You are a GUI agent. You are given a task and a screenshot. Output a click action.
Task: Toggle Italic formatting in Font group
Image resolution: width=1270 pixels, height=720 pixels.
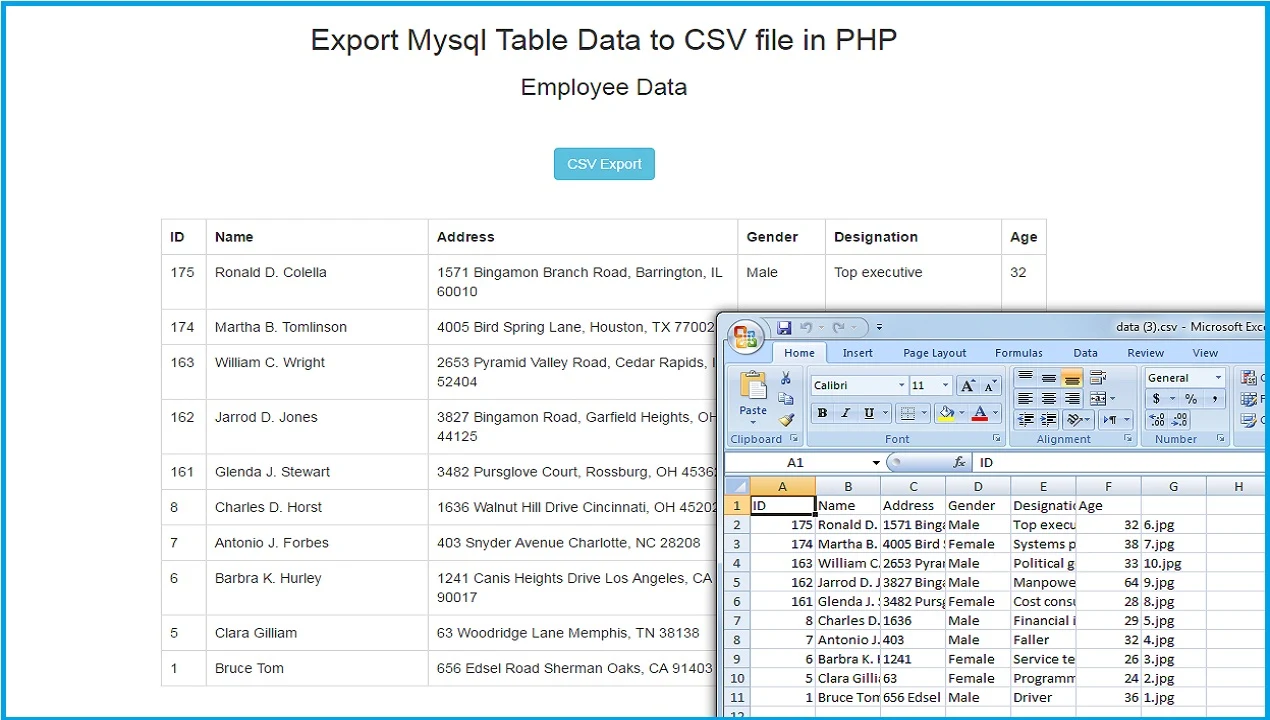[845, 413]
